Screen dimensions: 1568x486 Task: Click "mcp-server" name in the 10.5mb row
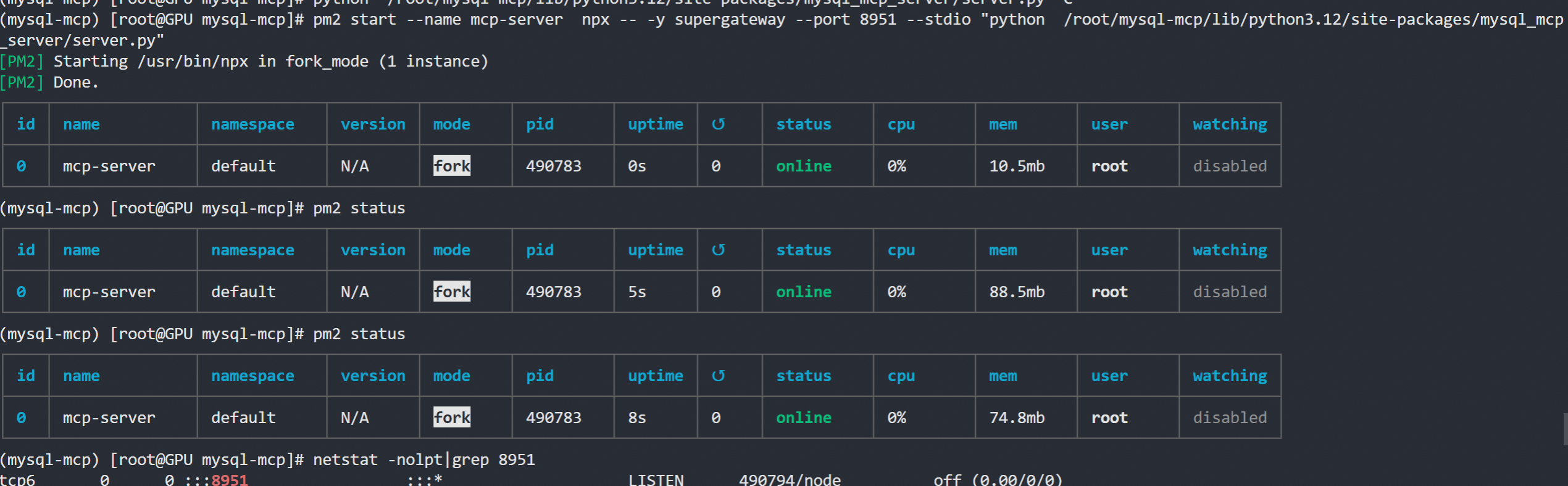109,166
